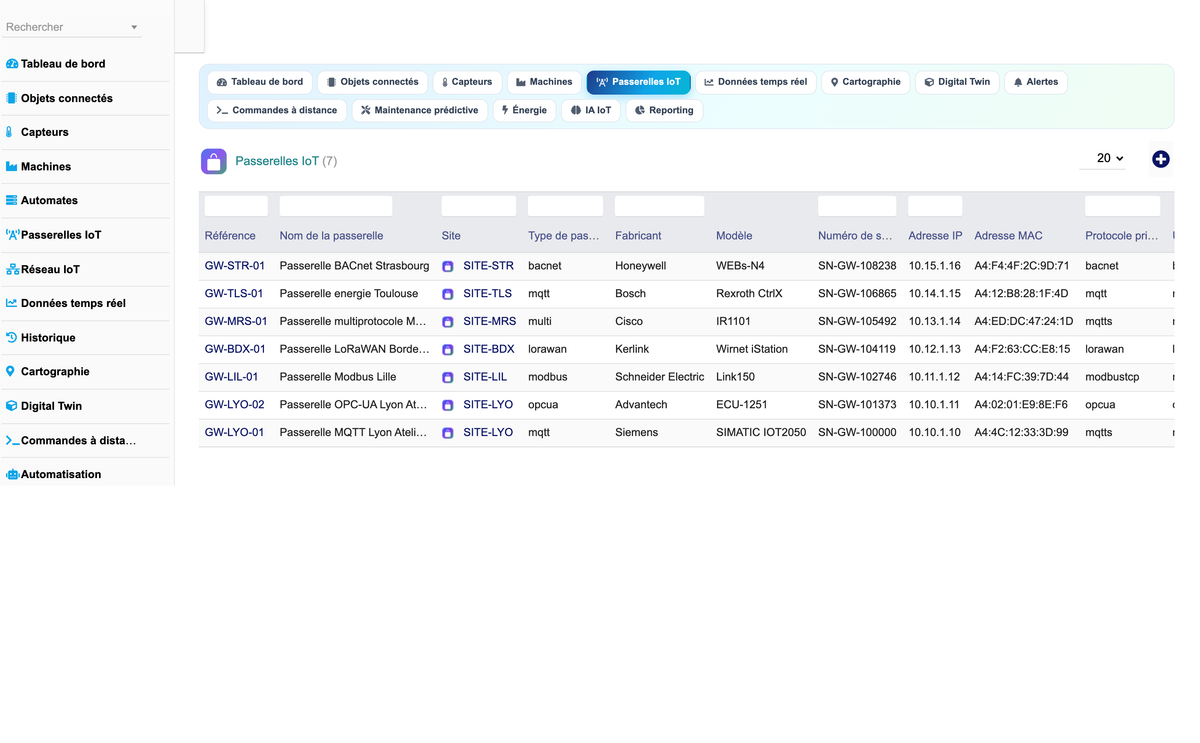Follow the SITE-STR site link
This screenshot has width=1200, height=743.
point(488,266)
